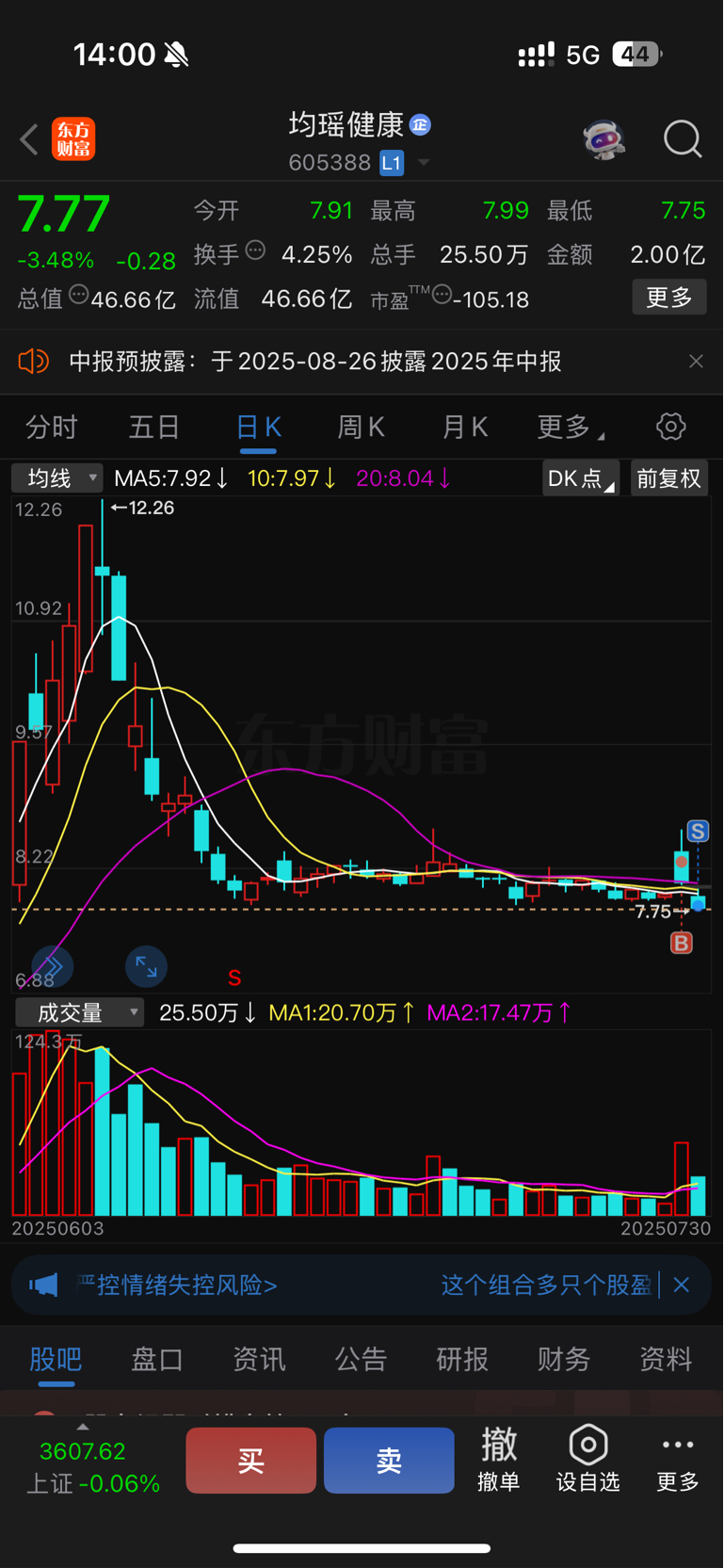The height and width of the screenshot is (1568, 724).
Task: Open 这个组合多只个股 banner text
Action: tap(546, 1285)
